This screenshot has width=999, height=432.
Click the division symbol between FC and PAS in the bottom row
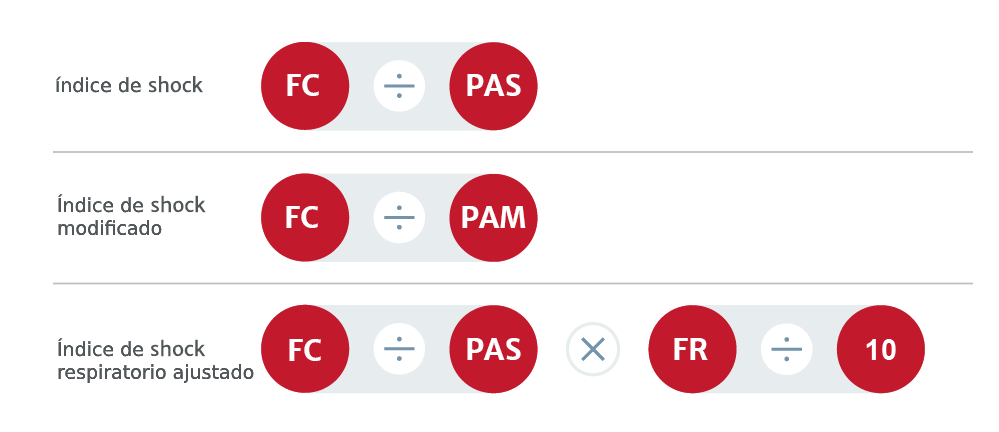click(x=399, y=349)
